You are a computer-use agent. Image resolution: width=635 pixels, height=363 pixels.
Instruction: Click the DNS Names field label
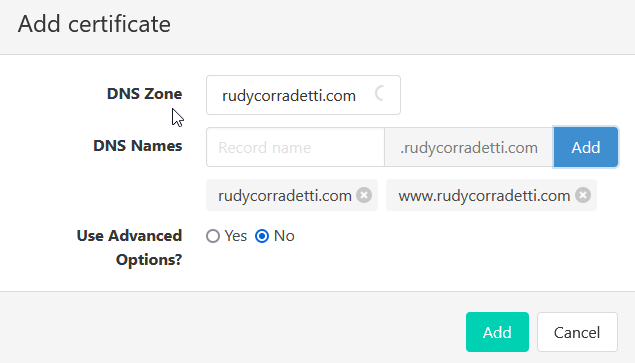point(138,145)
